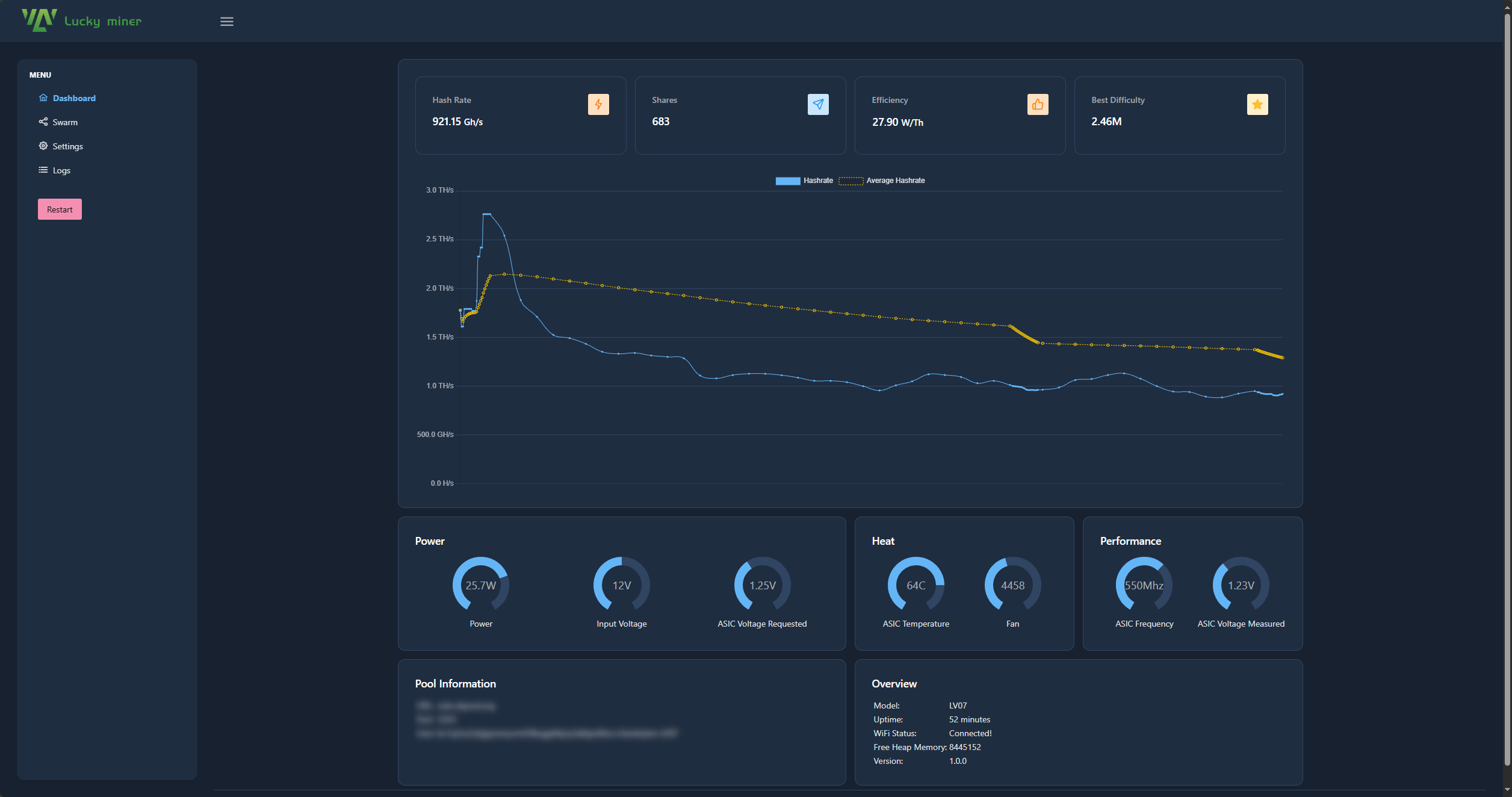This screenshot has height=797, width=1512.
Task: Click the 921.15 Gh/s hash rate value
Action: coord(457,122)
